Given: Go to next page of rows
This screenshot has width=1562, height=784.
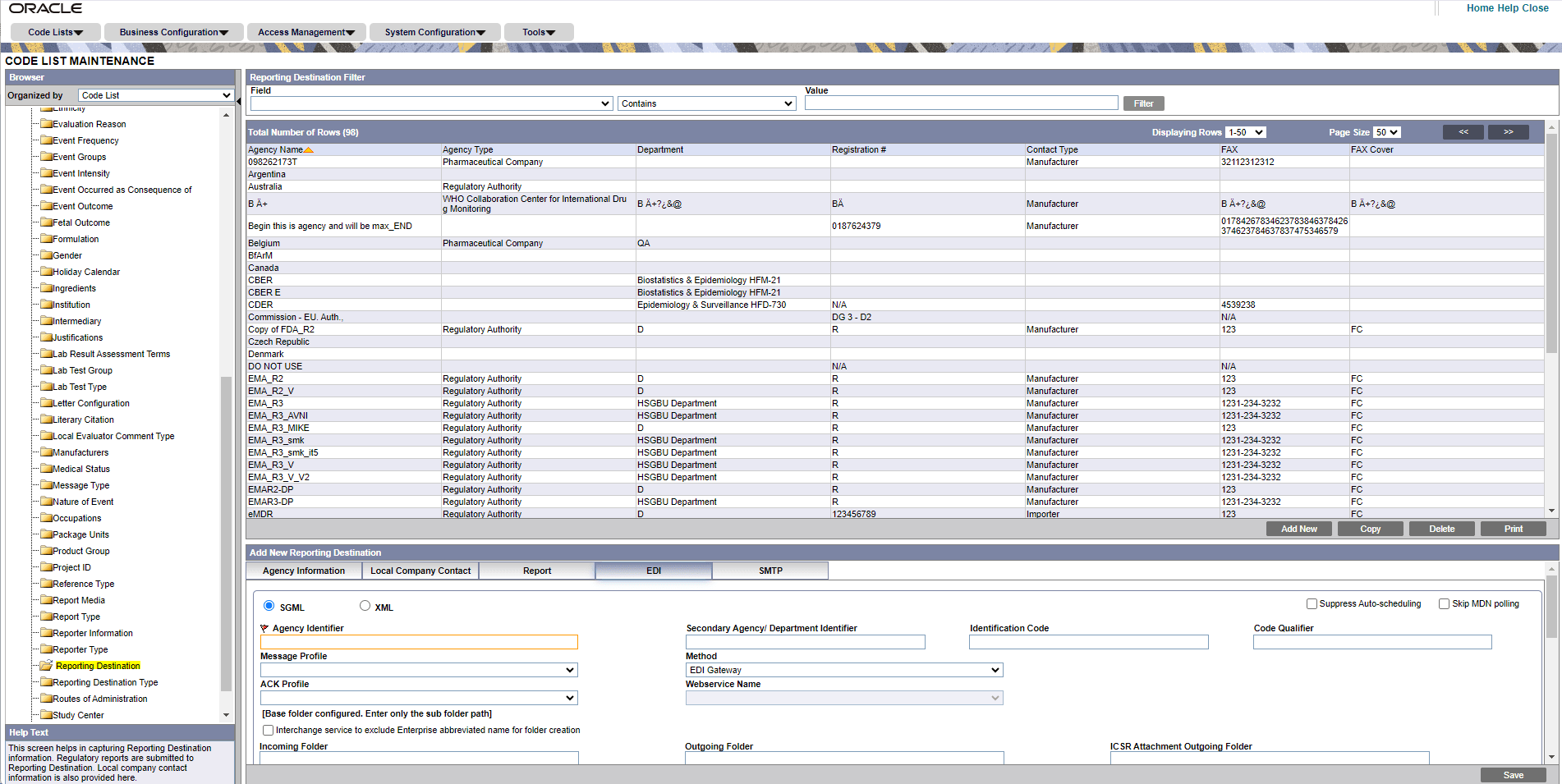Looking at the screenshot, I should click(x=1509, y=132).
